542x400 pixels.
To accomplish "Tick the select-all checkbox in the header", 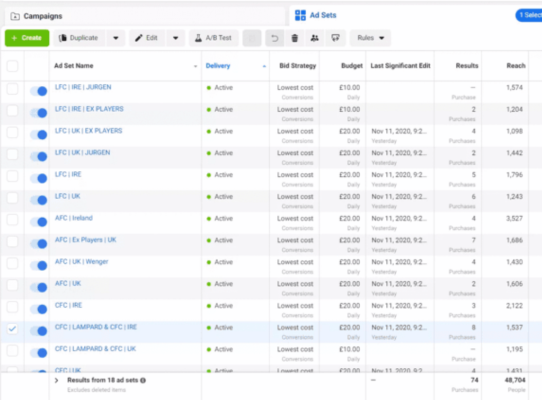I will click(12, 66).
